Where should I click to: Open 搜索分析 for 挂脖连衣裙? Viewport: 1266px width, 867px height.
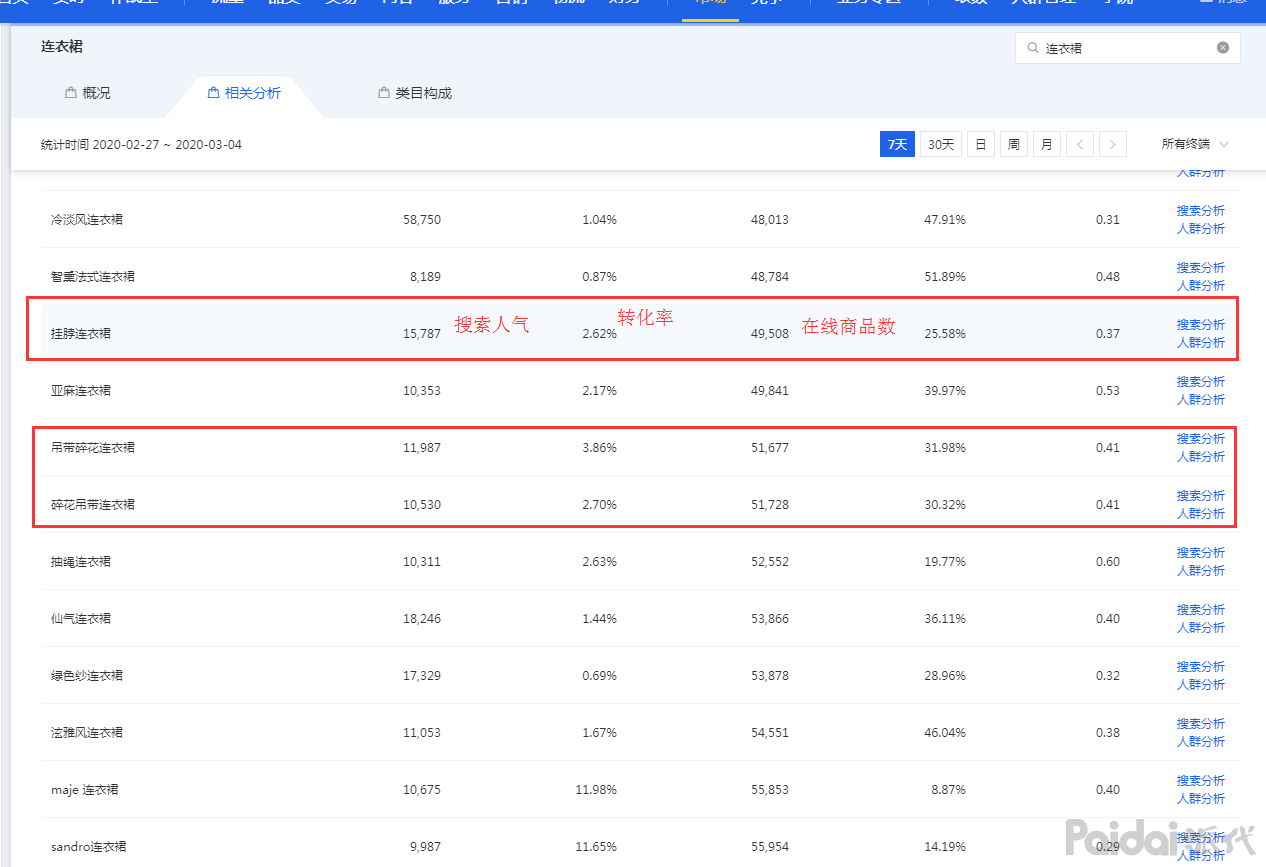coord(1200,324)
